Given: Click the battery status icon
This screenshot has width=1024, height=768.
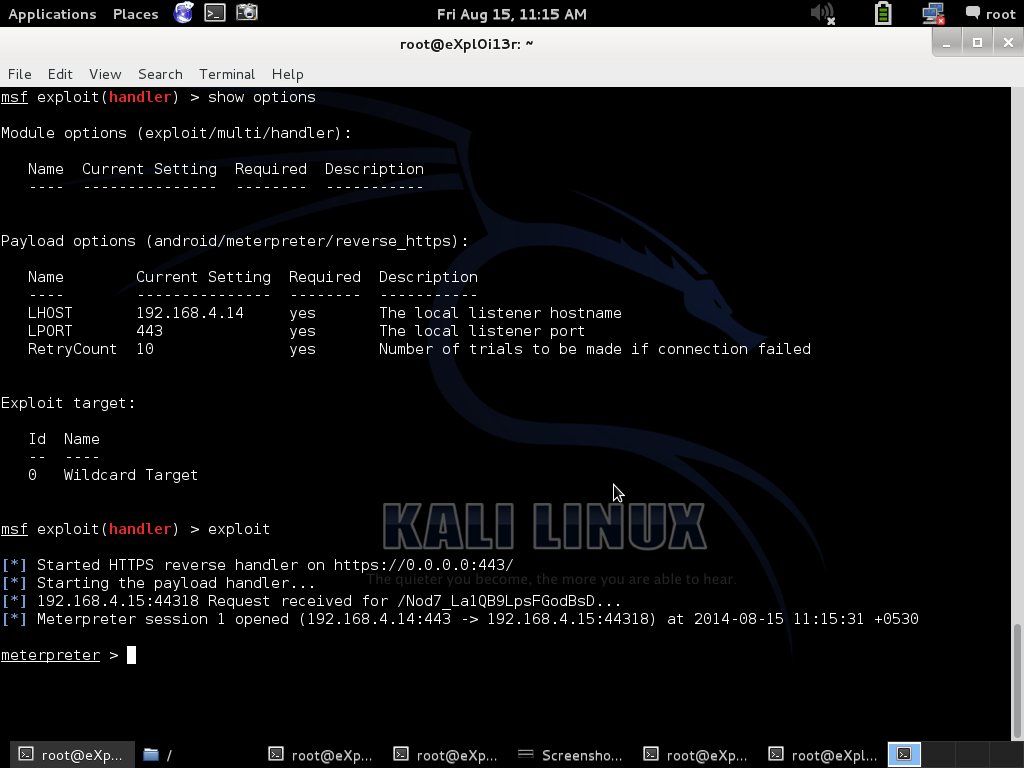Looking at the screenshot, I should 883,13.
